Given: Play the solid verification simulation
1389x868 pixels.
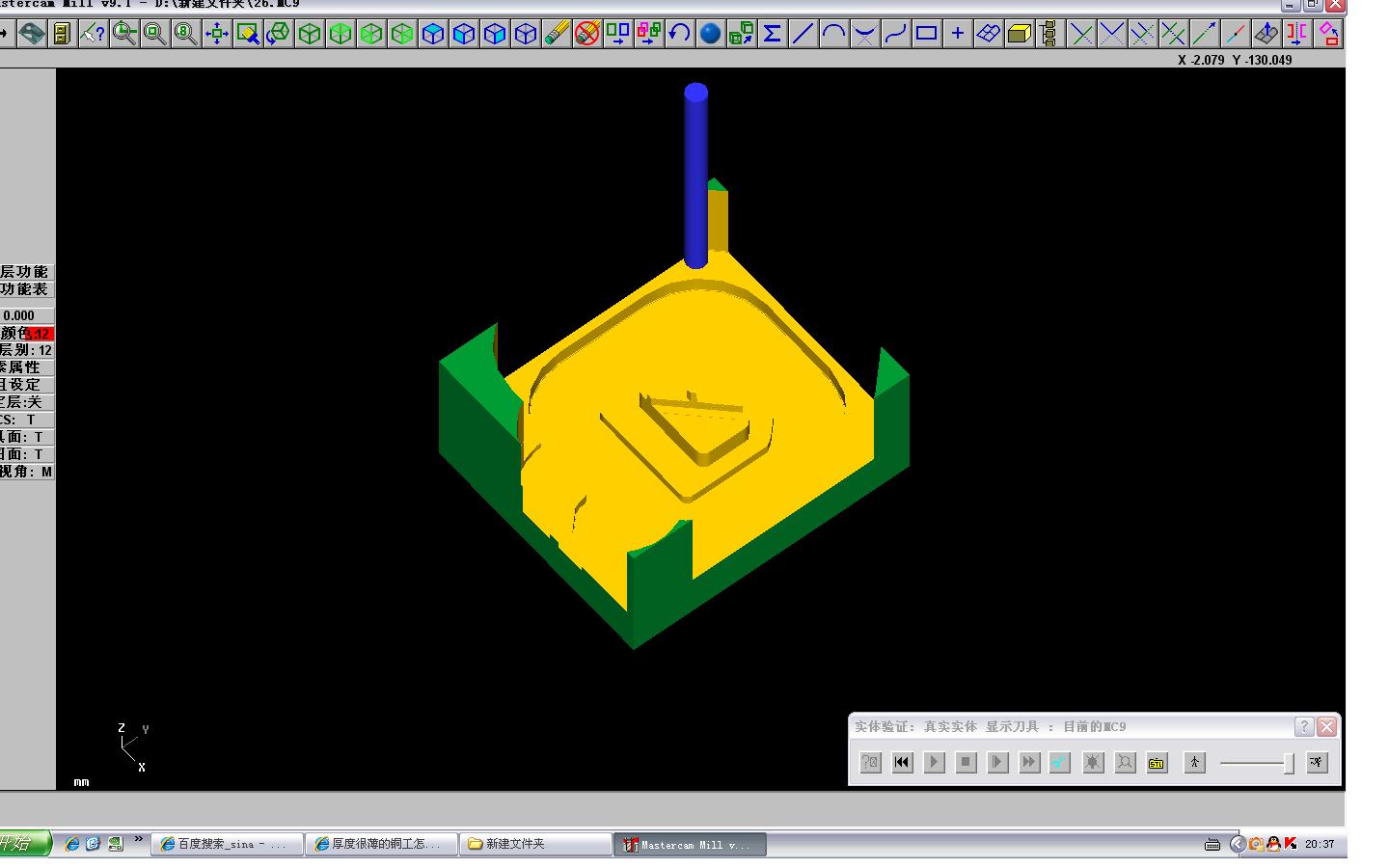Looking at the screenshot, I should (934, 762).
